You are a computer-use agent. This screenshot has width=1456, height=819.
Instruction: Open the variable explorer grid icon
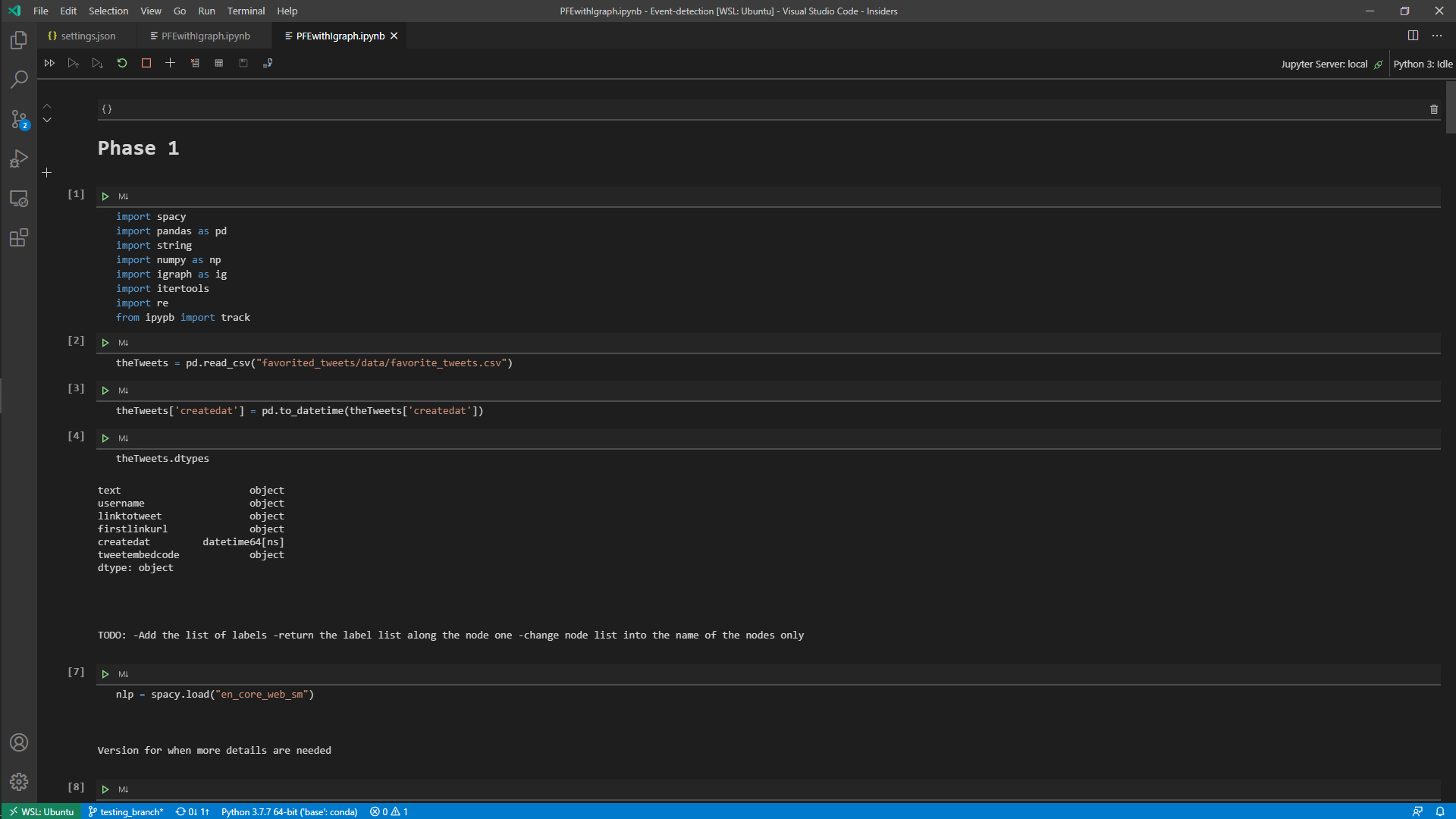click(219, 63)
